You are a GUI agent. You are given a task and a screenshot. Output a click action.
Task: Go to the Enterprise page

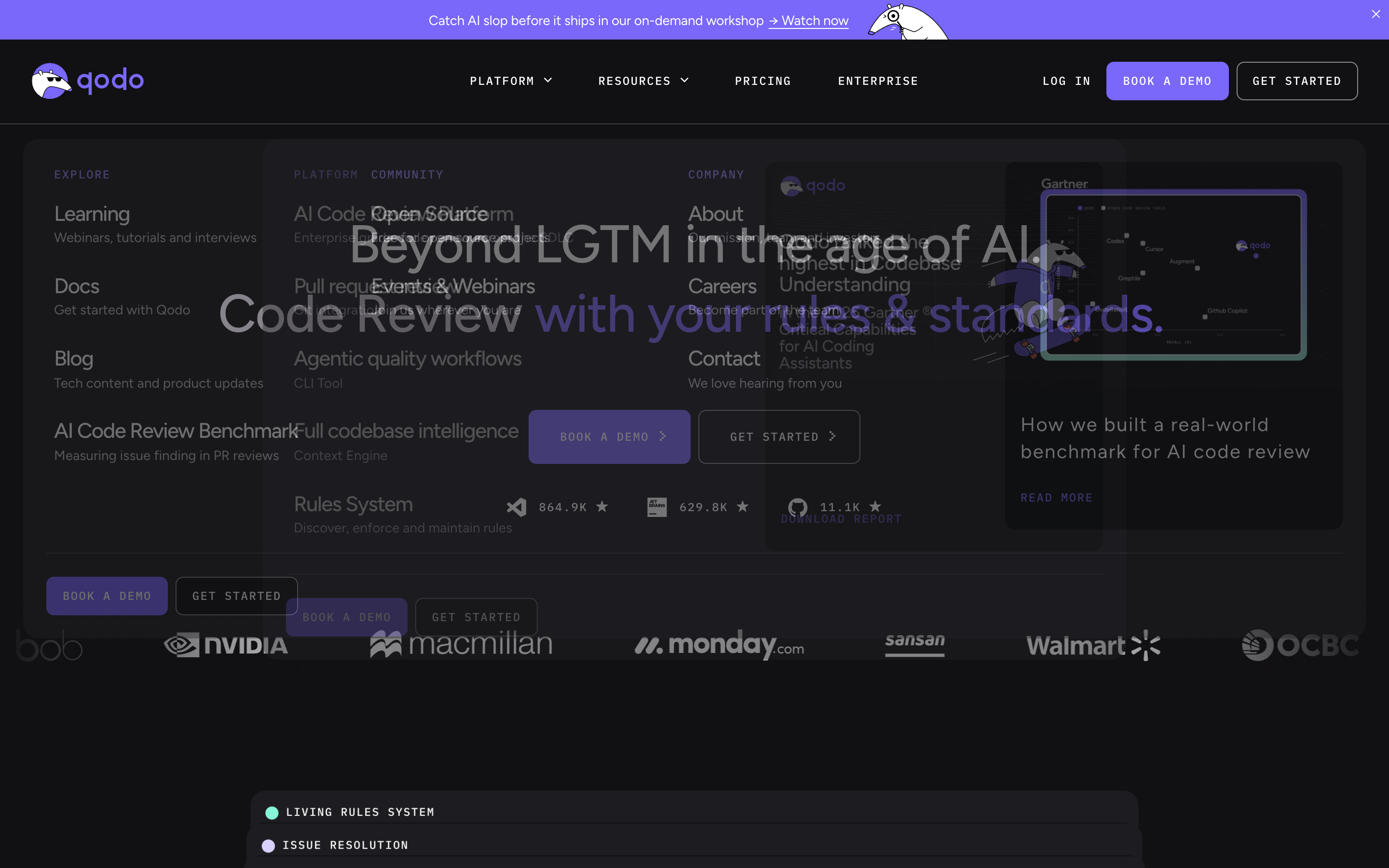[878, 81]
